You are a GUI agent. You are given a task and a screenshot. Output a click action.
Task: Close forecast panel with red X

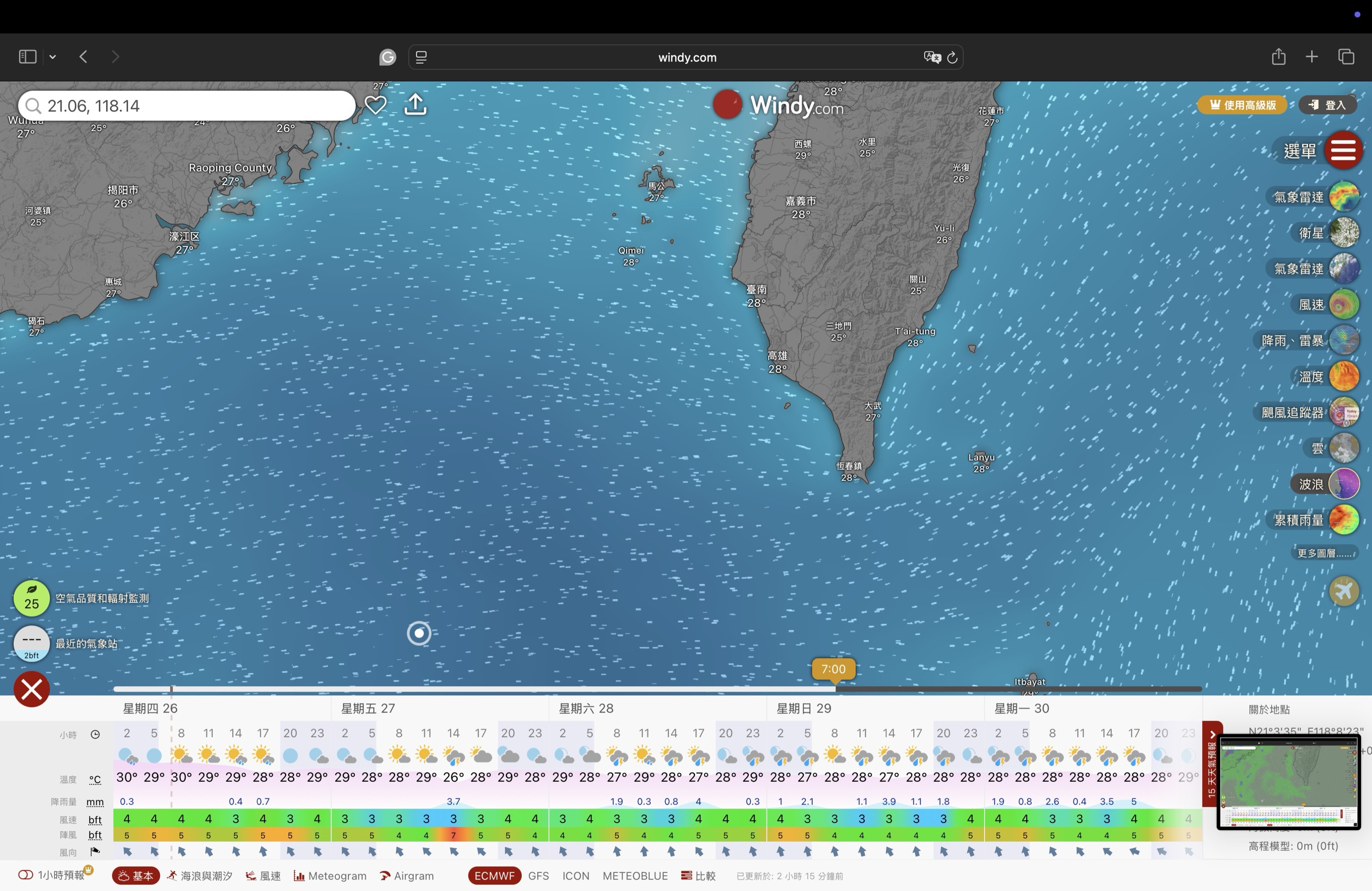click(32, 689)
